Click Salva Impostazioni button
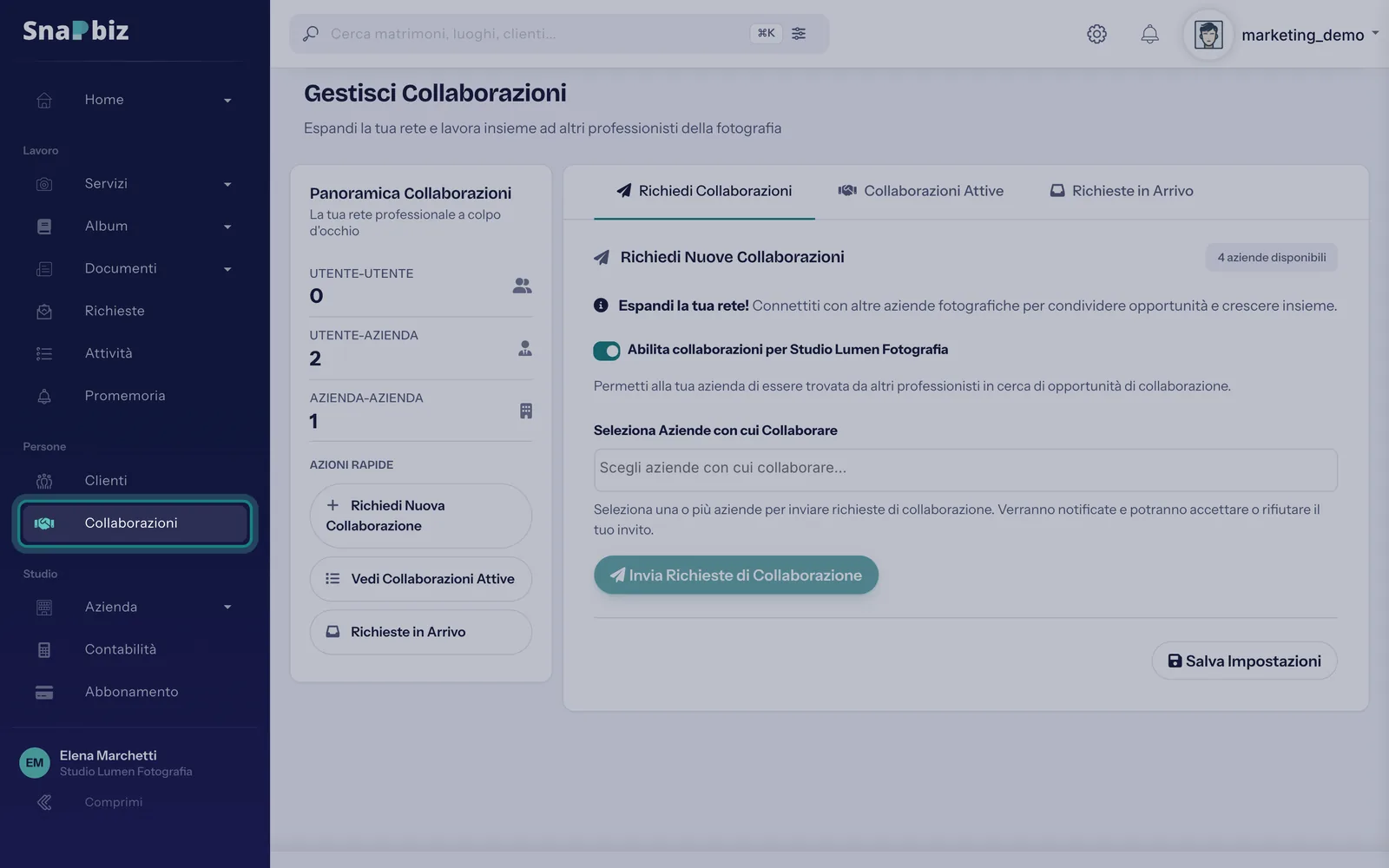Image resolution: width=1389 pixels, height=868 pixels. [1244, 661]
